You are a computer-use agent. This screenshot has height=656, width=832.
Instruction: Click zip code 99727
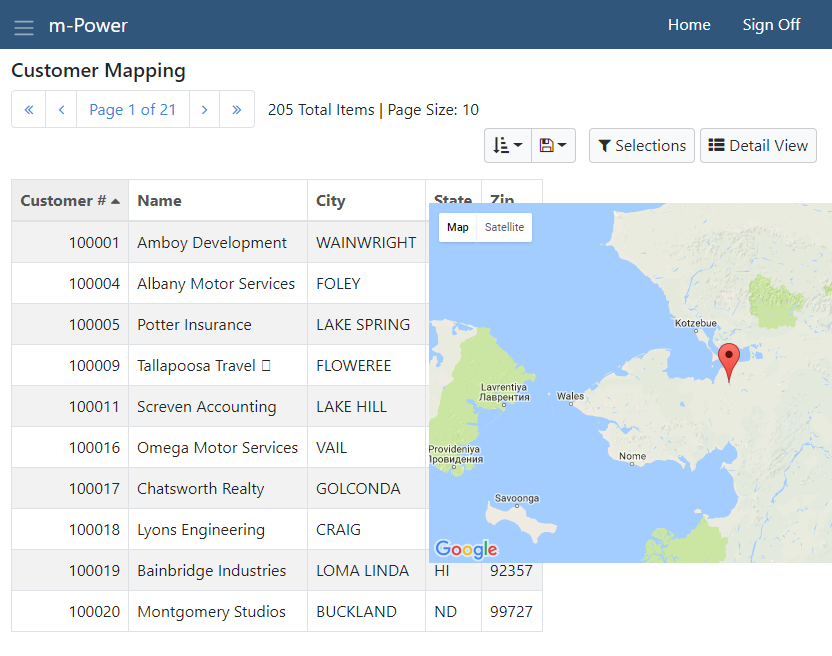point(511,611)
